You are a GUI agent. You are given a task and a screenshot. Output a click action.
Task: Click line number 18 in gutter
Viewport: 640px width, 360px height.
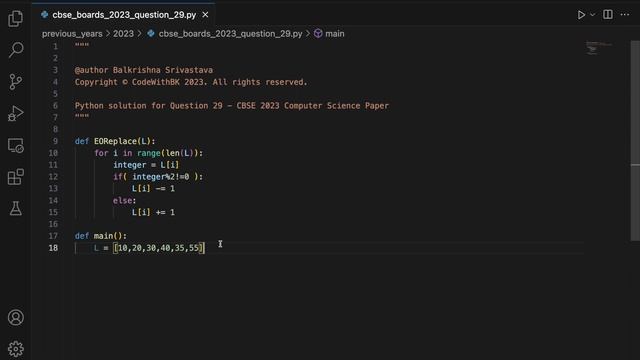53,248
